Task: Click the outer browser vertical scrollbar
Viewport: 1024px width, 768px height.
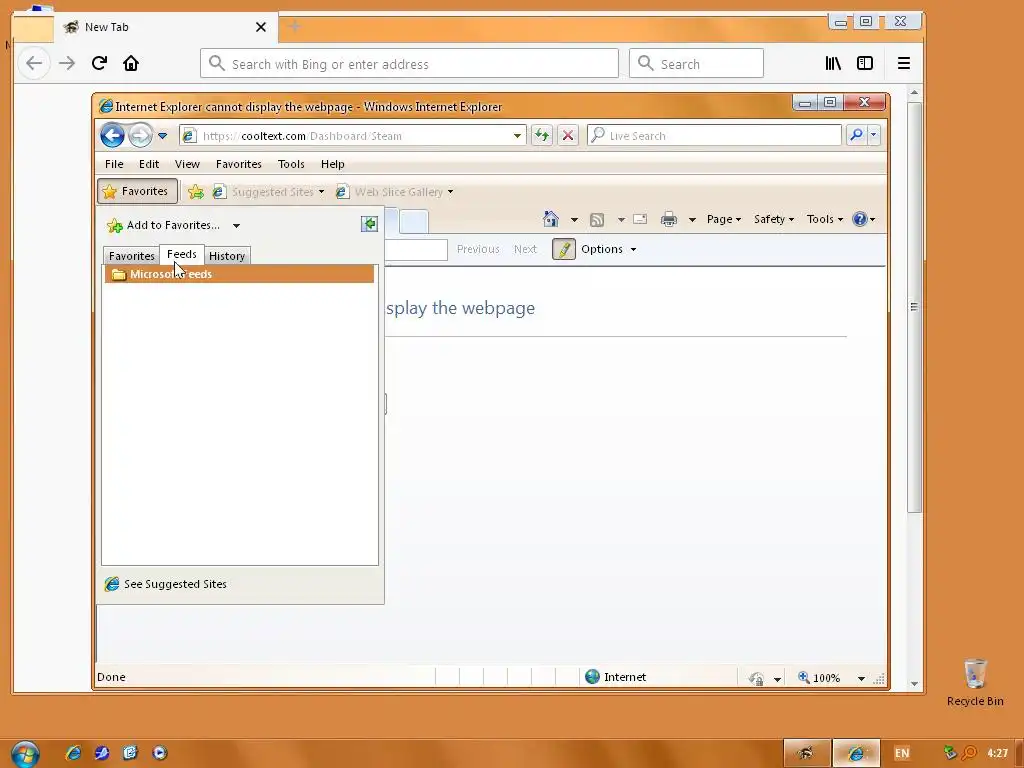Action: [914, 307]
